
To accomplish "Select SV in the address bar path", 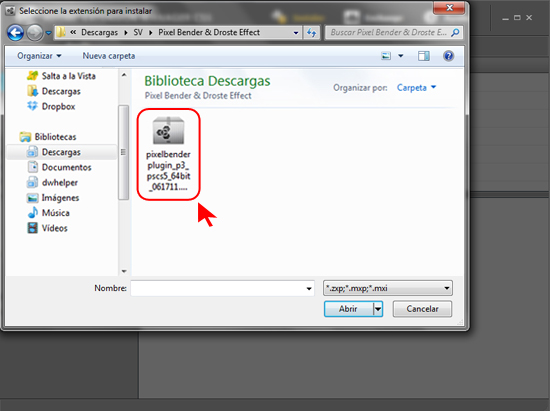I will tap(138, 32).
